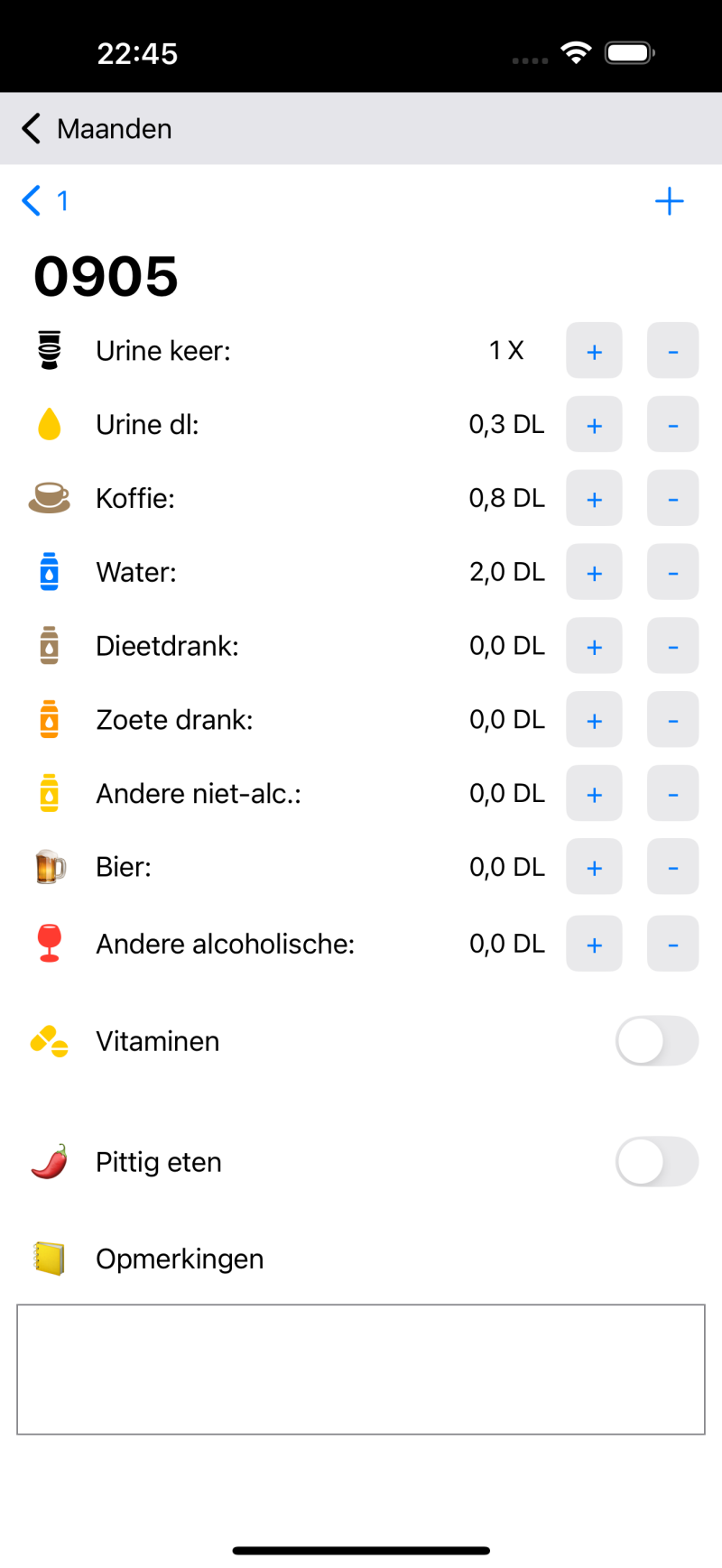Tap the beer mug Bier icon
This screenshot has height=1568, width=722.
(x=50, y=867)
